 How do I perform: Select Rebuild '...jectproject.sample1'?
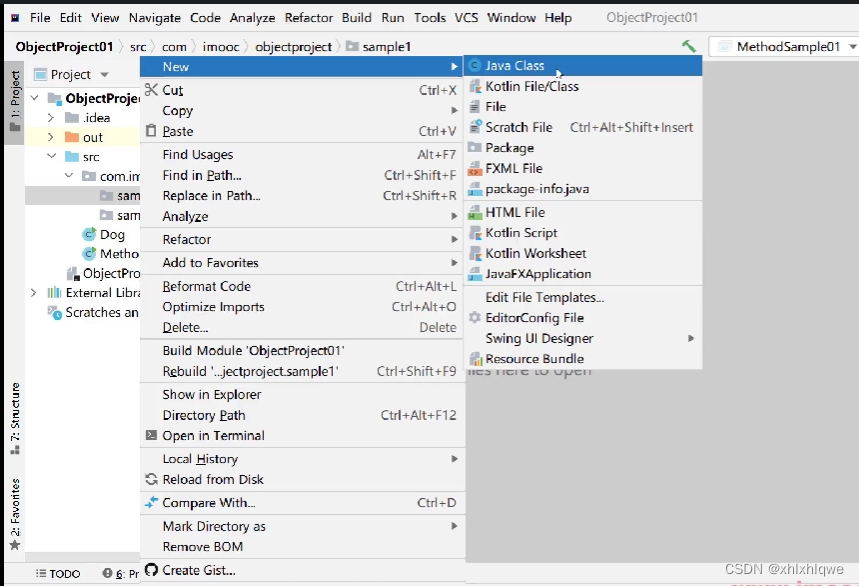click(x=302, y=371)
